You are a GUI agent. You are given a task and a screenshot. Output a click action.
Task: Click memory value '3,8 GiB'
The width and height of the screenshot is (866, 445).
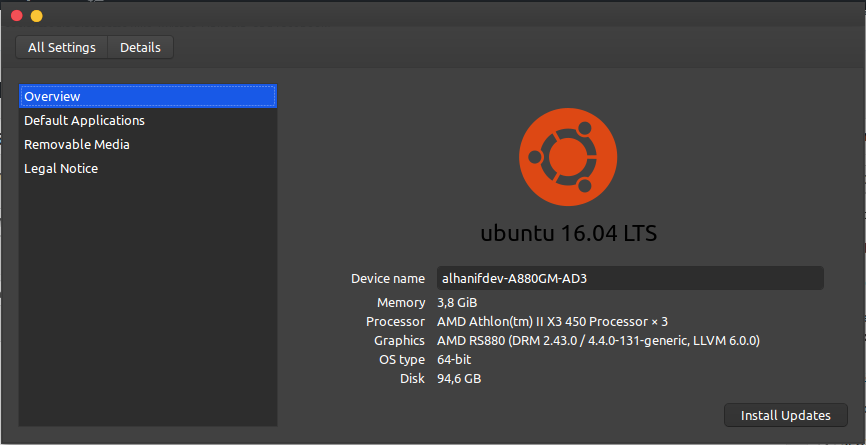[457, 303]
